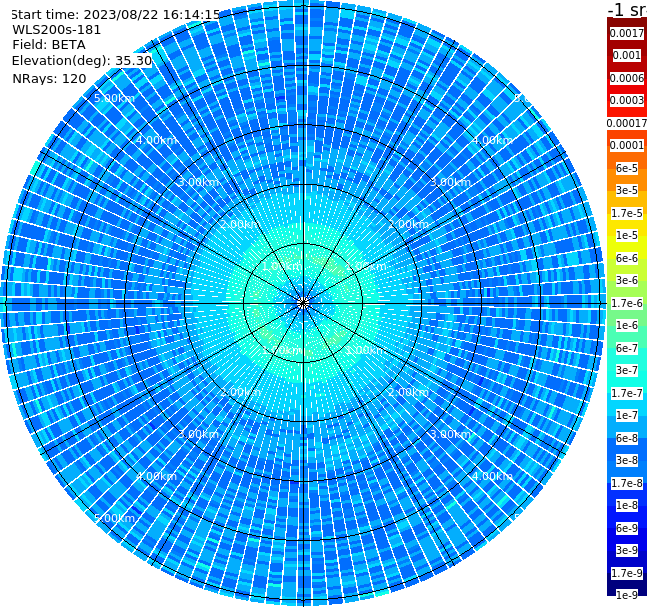Click the '1.7e-8' color scale label
The image size is (647, 607).
[627, 483]
